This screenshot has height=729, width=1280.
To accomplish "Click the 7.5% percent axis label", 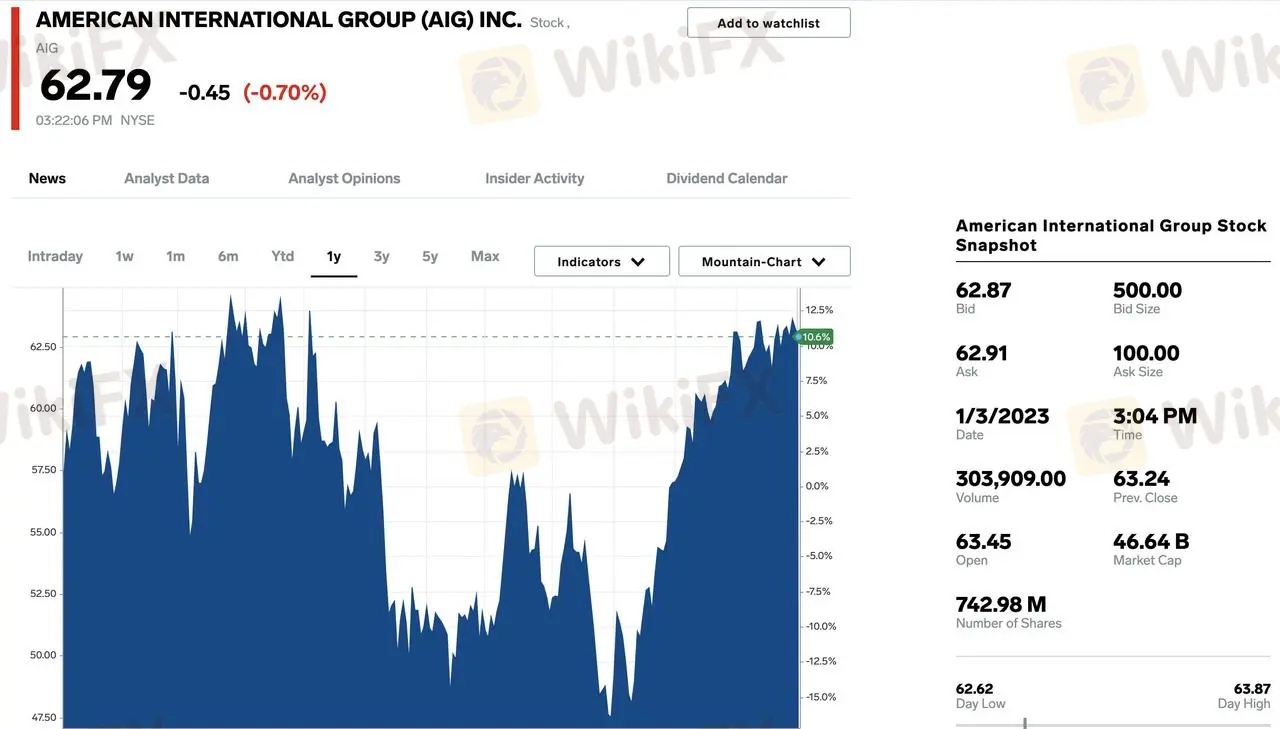I will coord(817,380).
